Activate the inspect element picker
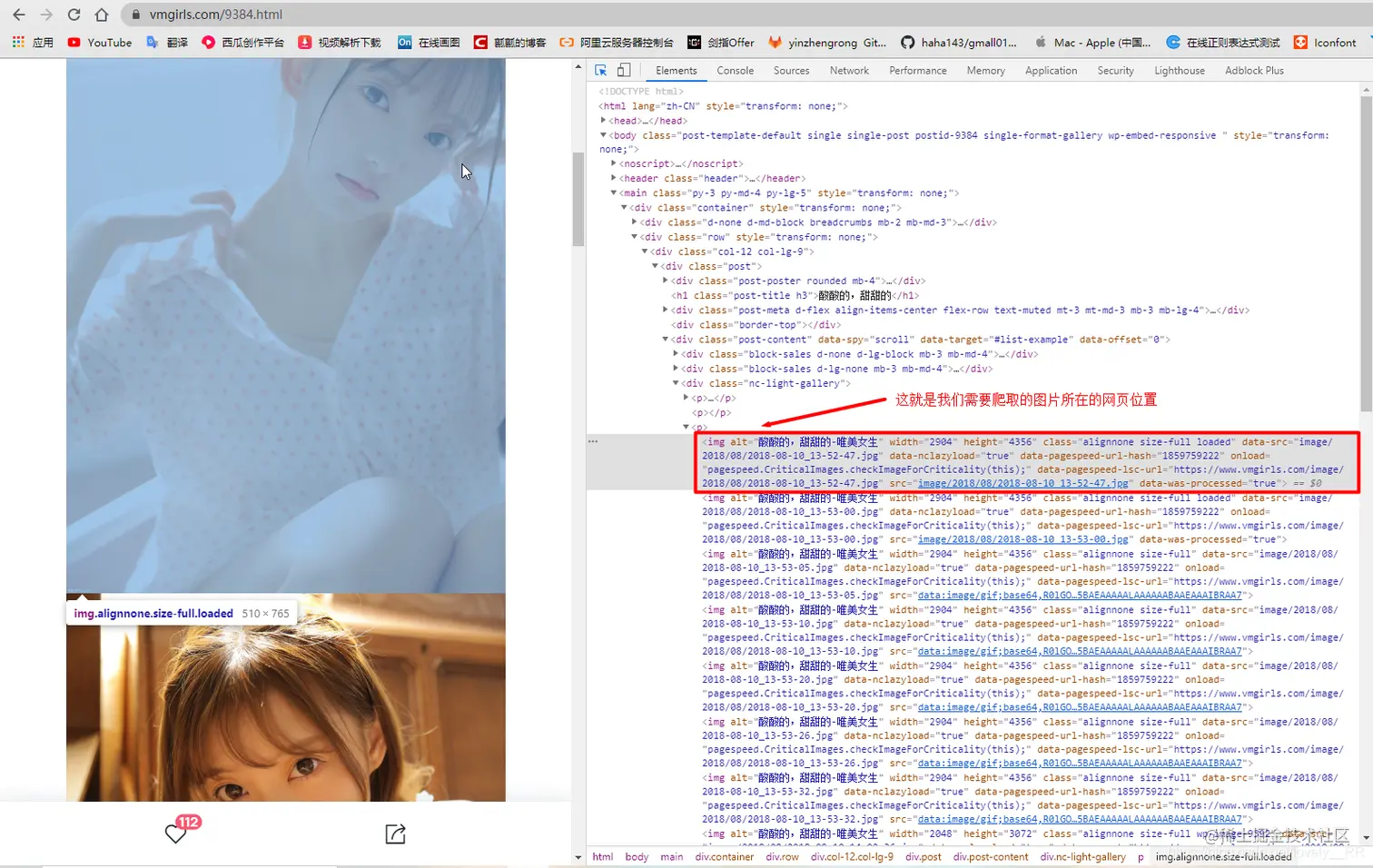Image resolution: width=1373 pixels, height=868 pixels. pyautogui.click(x=601, y=70)
